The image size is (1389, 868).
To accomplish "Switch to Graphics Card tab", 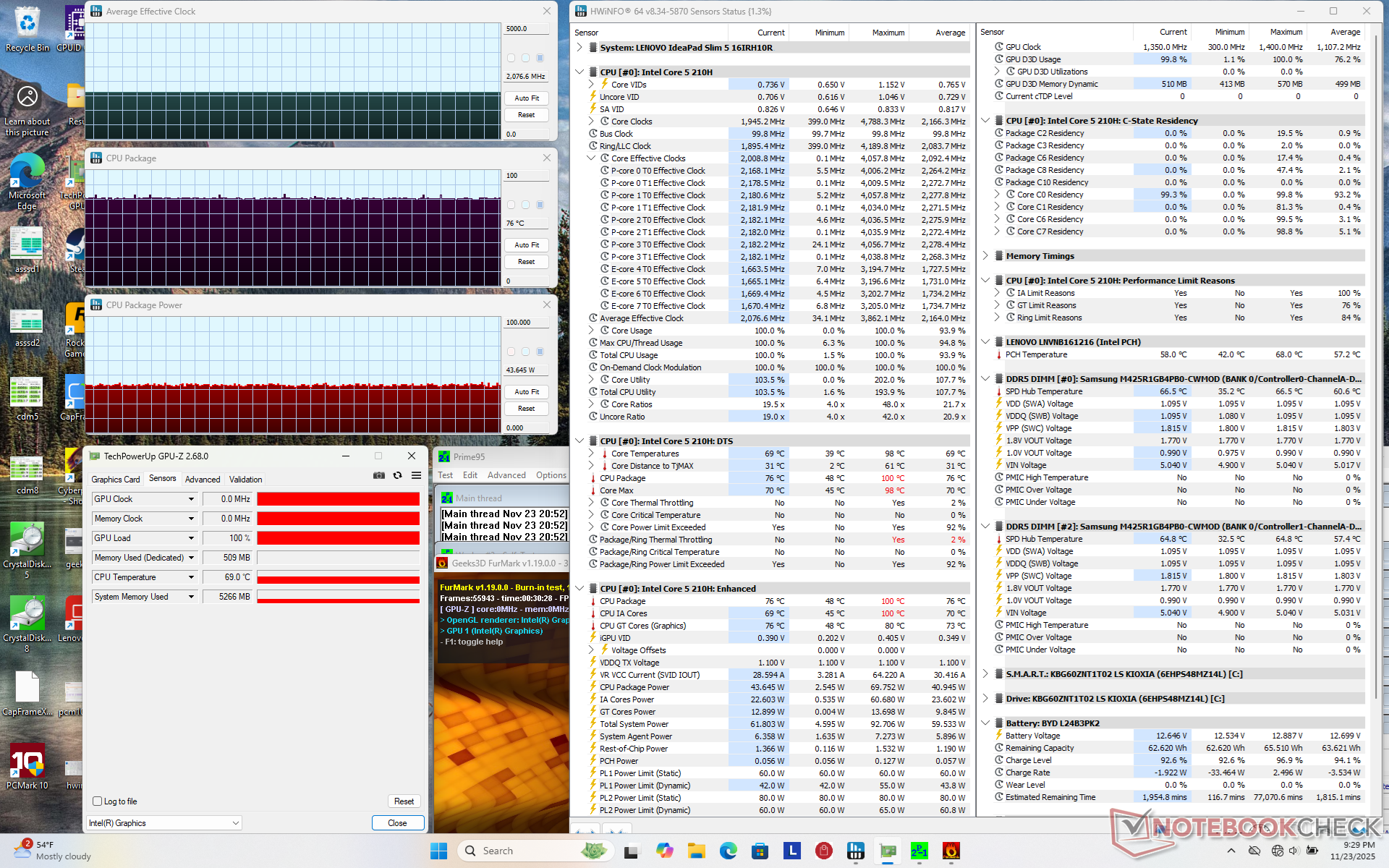I will click(x=116, y=479).
